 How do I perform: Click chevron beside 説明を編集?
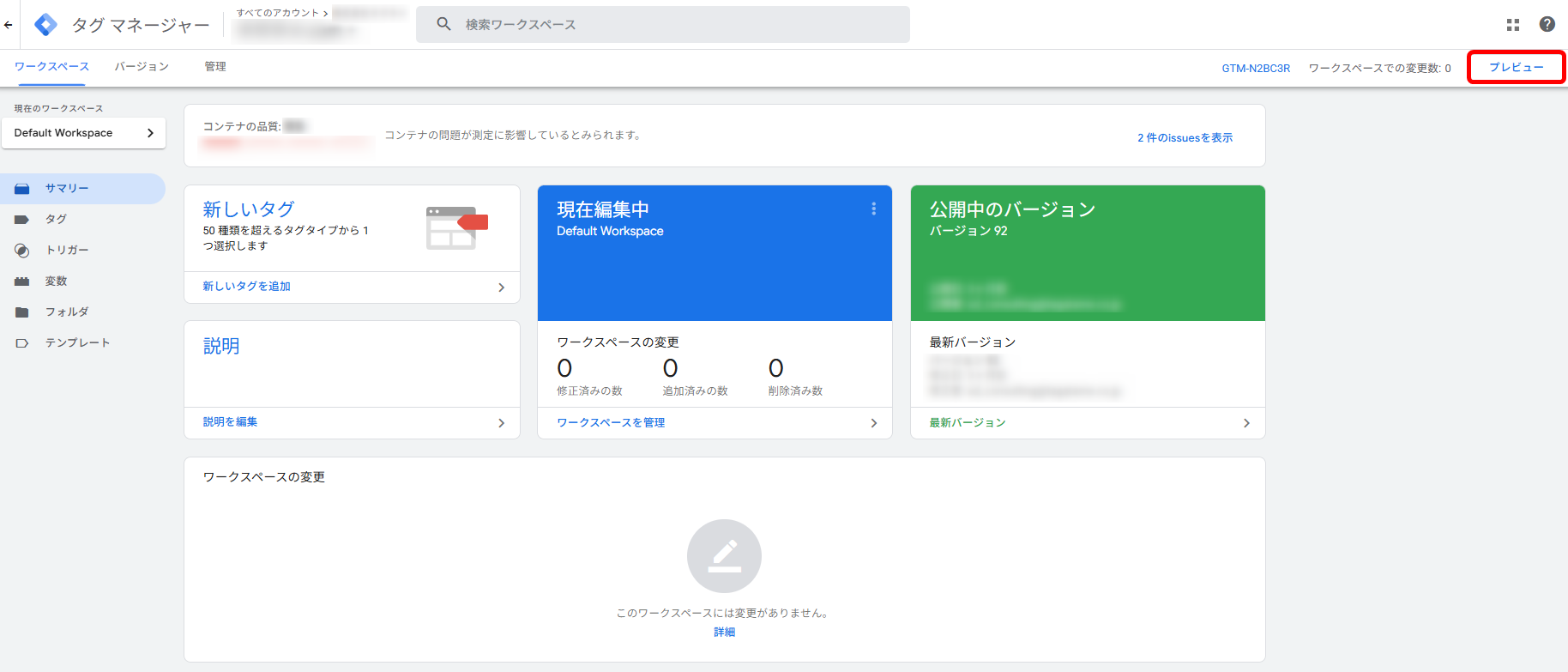coord(502,423)
